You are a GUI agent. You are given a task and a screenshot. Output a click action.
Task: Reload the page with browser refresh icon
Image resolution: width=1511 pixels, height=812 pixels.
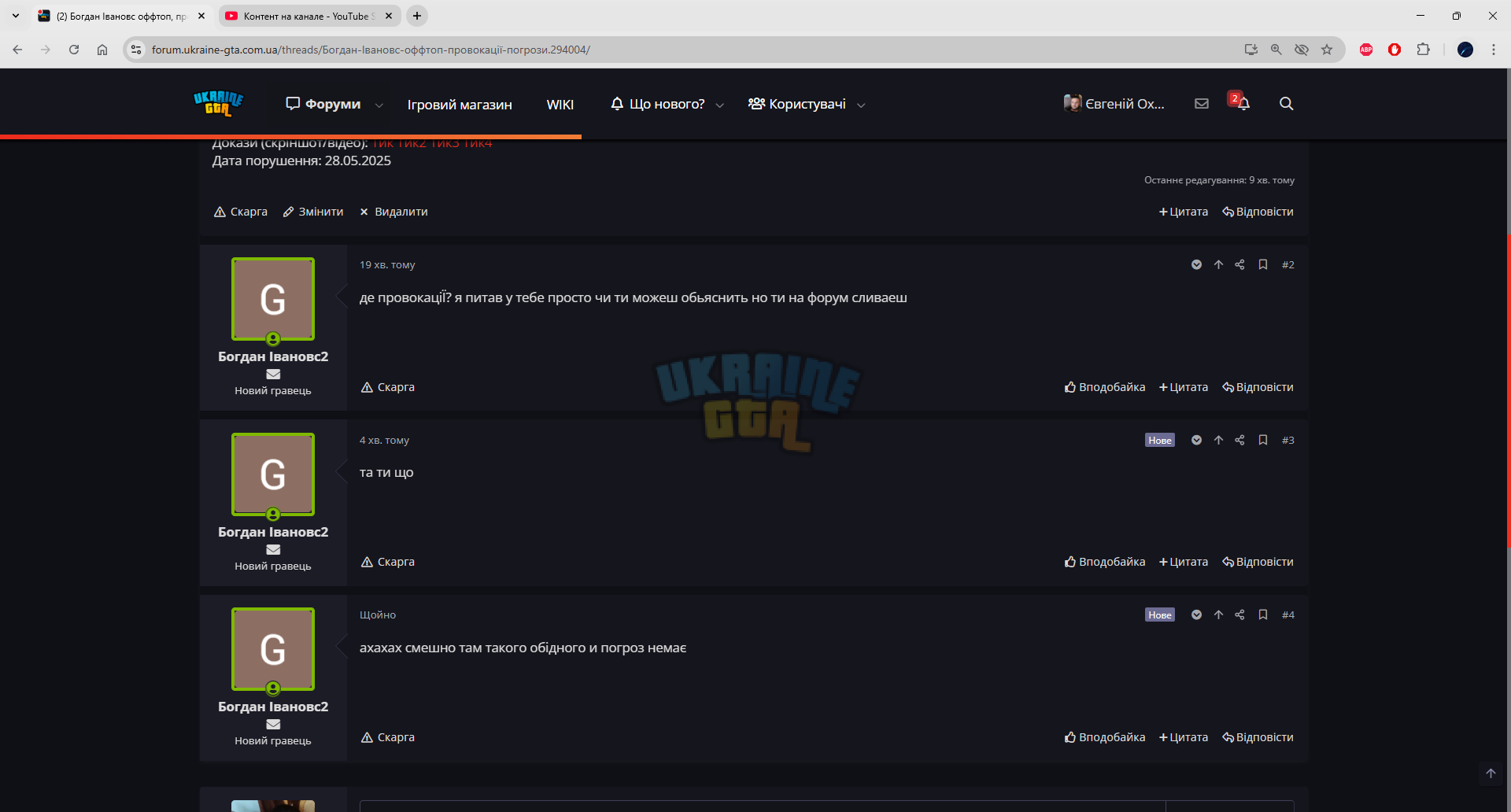pyautogui.click(x=74, y=50)
